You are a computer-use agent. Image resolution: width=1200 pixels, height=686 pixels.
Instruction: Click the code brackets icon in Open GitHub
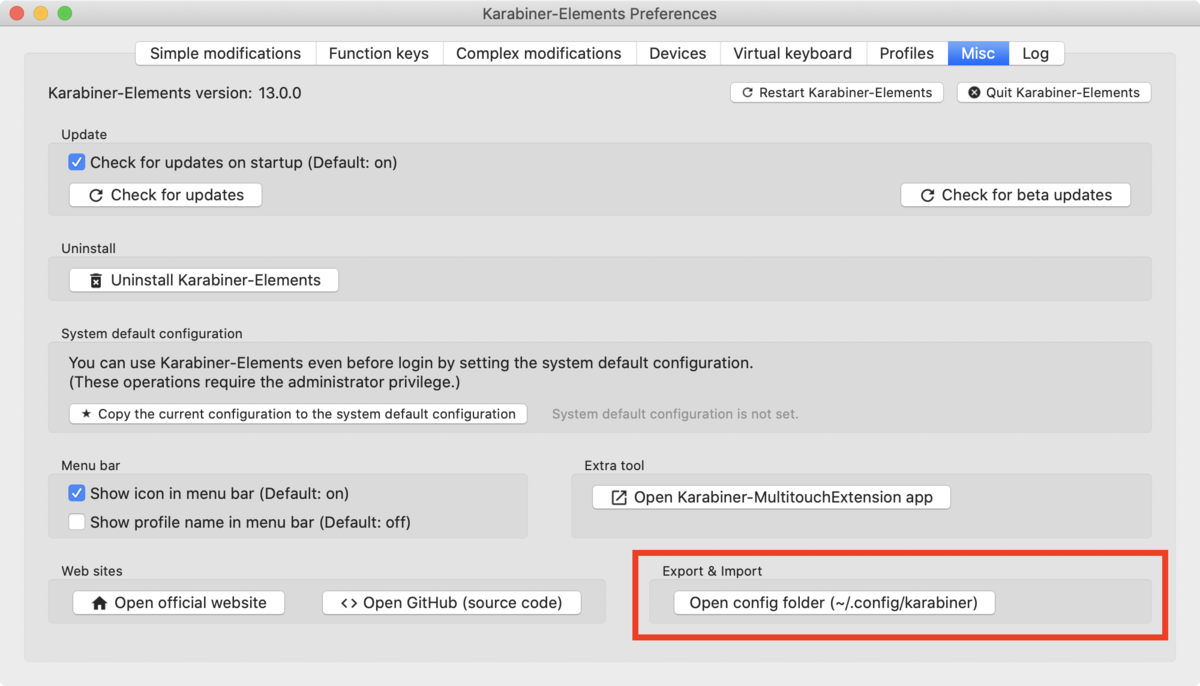pos(349,603)
